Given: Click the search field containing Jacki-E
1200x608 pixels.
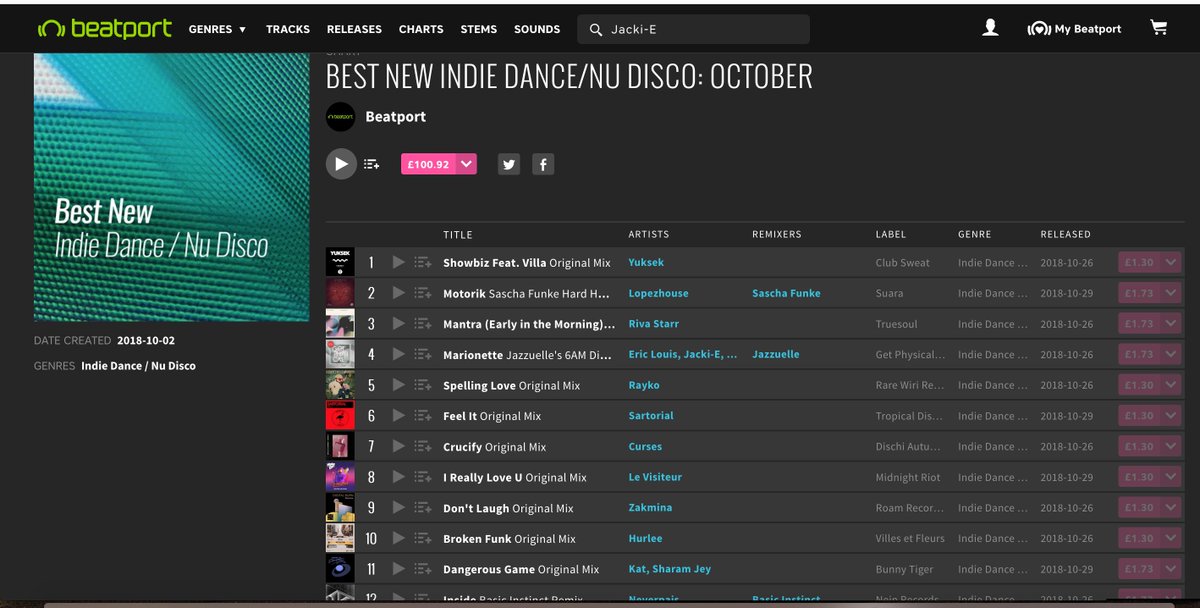Looking at the screenshot, I should (x=693, y=30).
